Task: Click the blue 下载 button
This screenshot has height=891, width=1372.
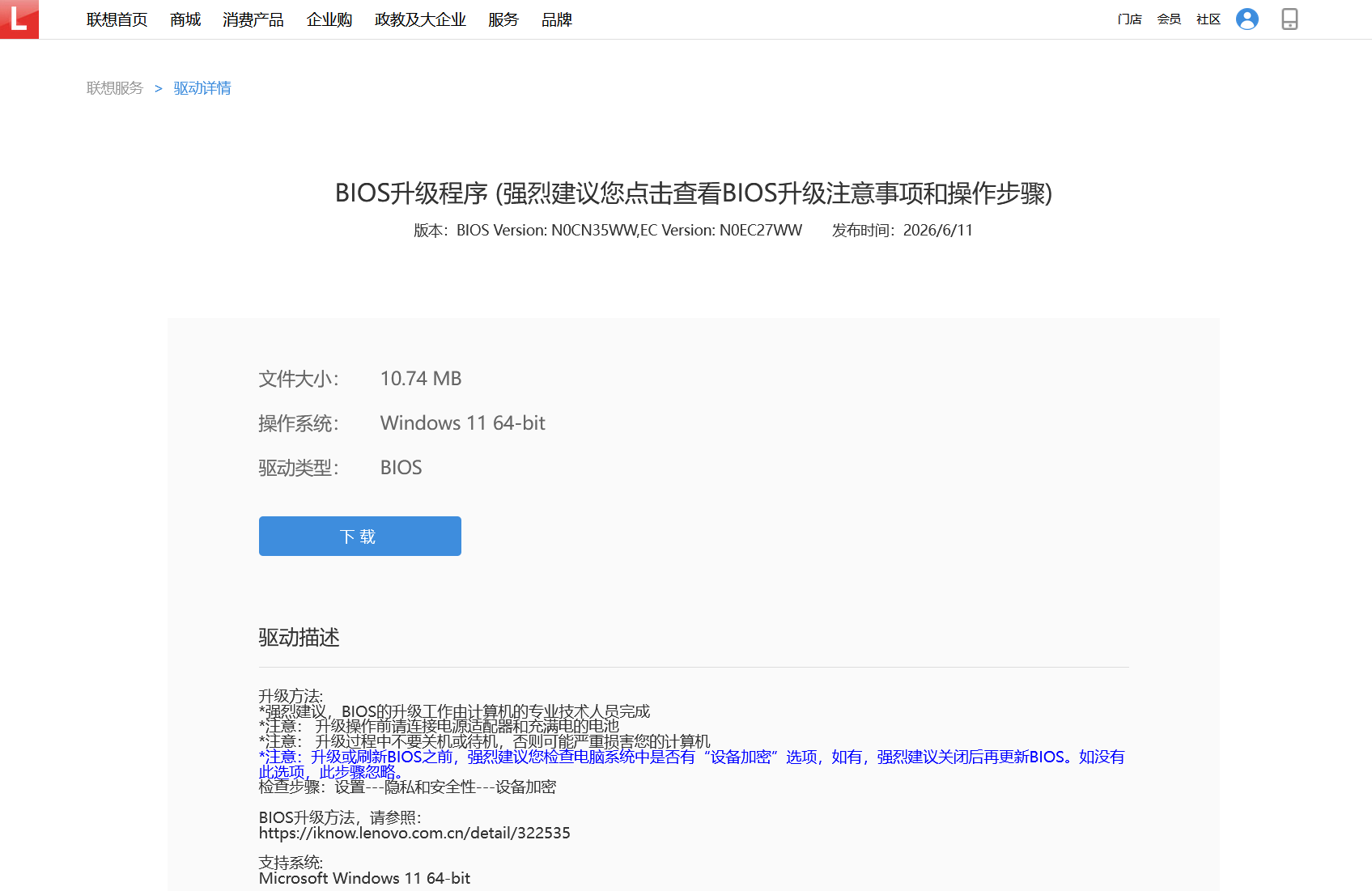Action: click(360, 536)
